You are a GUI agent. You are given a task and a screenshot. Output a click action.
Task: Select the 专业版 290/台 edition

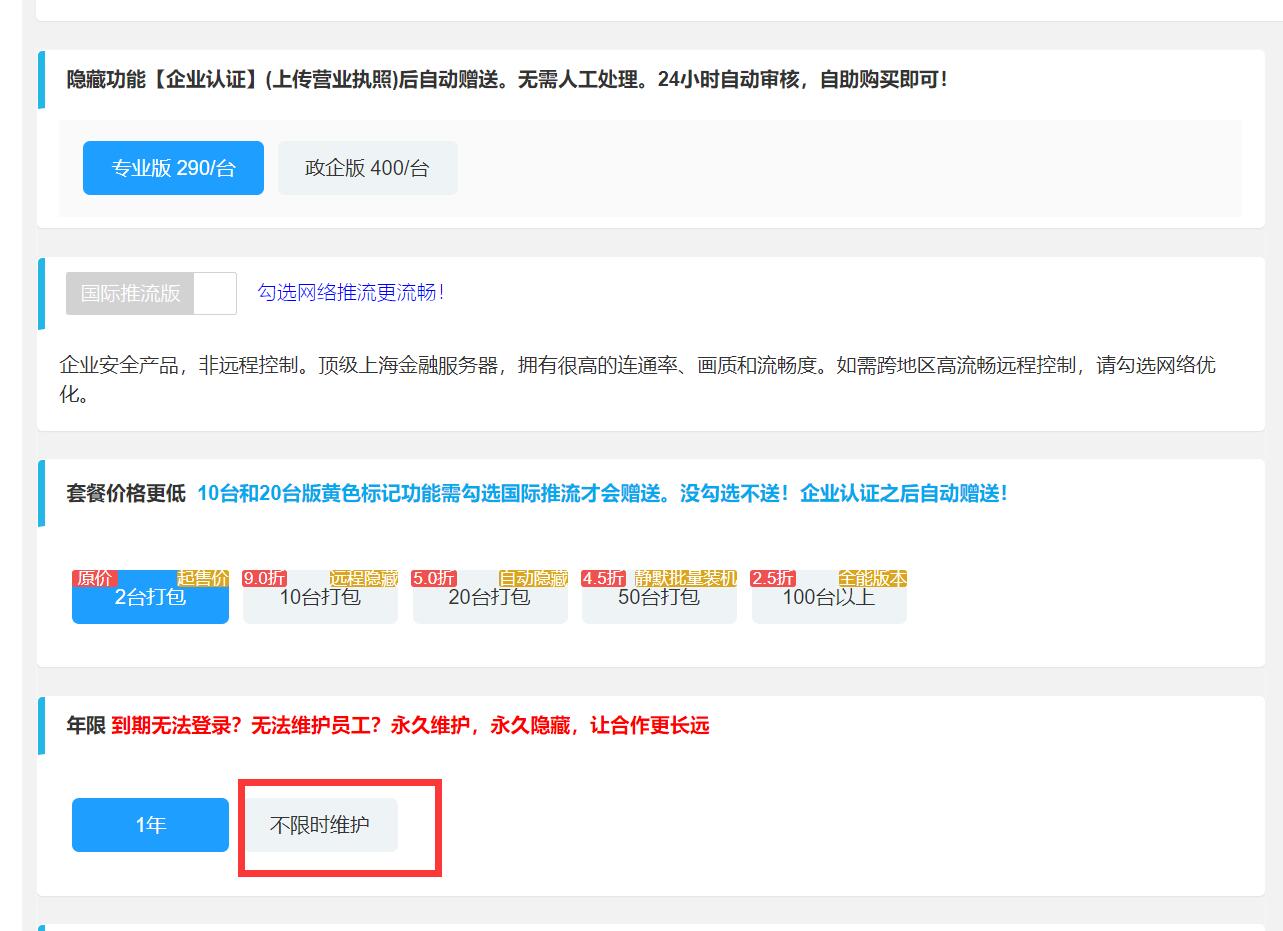tap(173, 168)
